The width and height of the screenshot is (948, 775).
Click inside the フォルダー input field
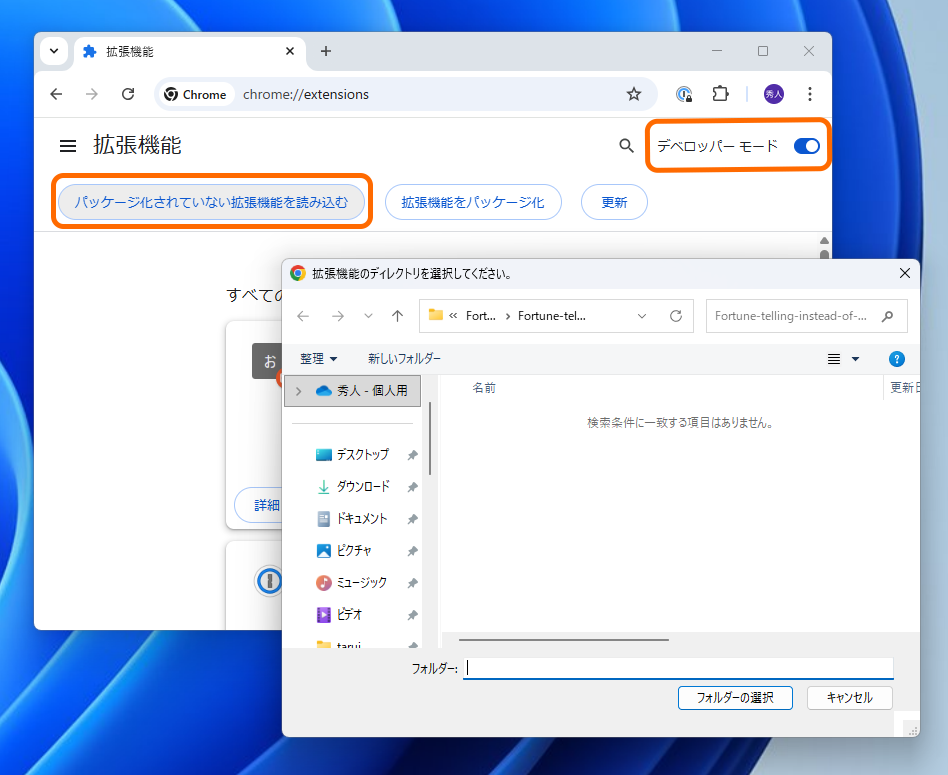(x=678, y=668)
